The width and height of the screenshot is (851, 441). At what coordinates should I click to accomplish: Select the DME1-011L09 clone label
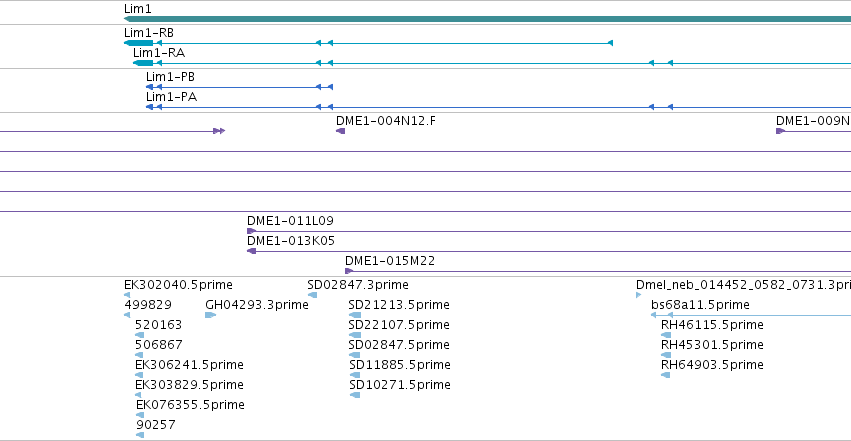coord(290,221)
